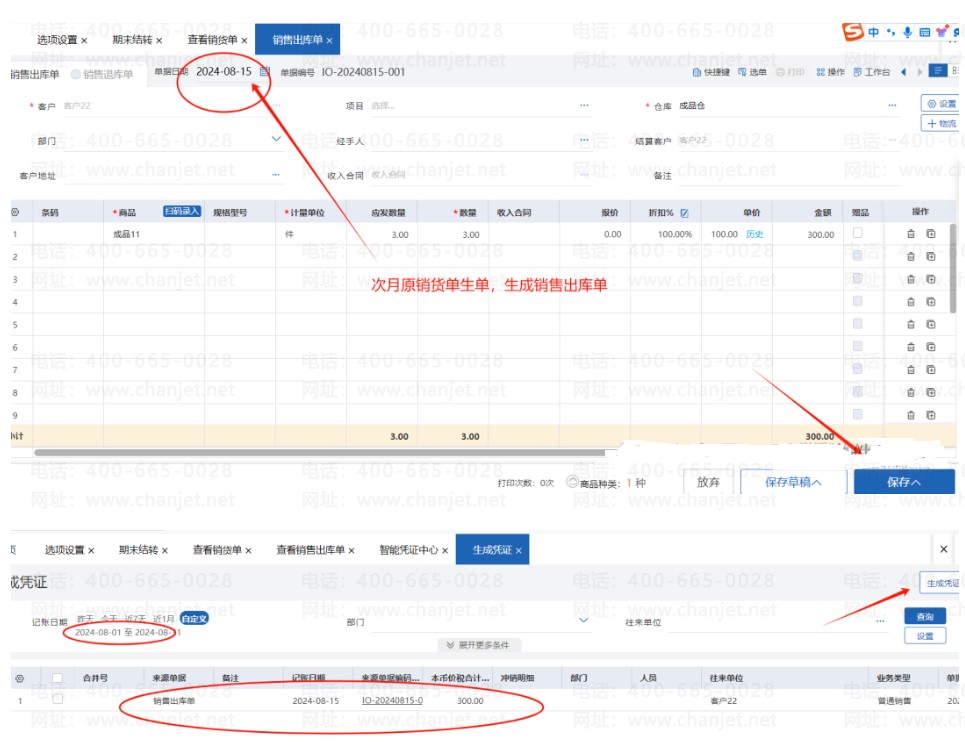Go to next document with right arrow
965x756 pixels.
(x=920, y=72)
